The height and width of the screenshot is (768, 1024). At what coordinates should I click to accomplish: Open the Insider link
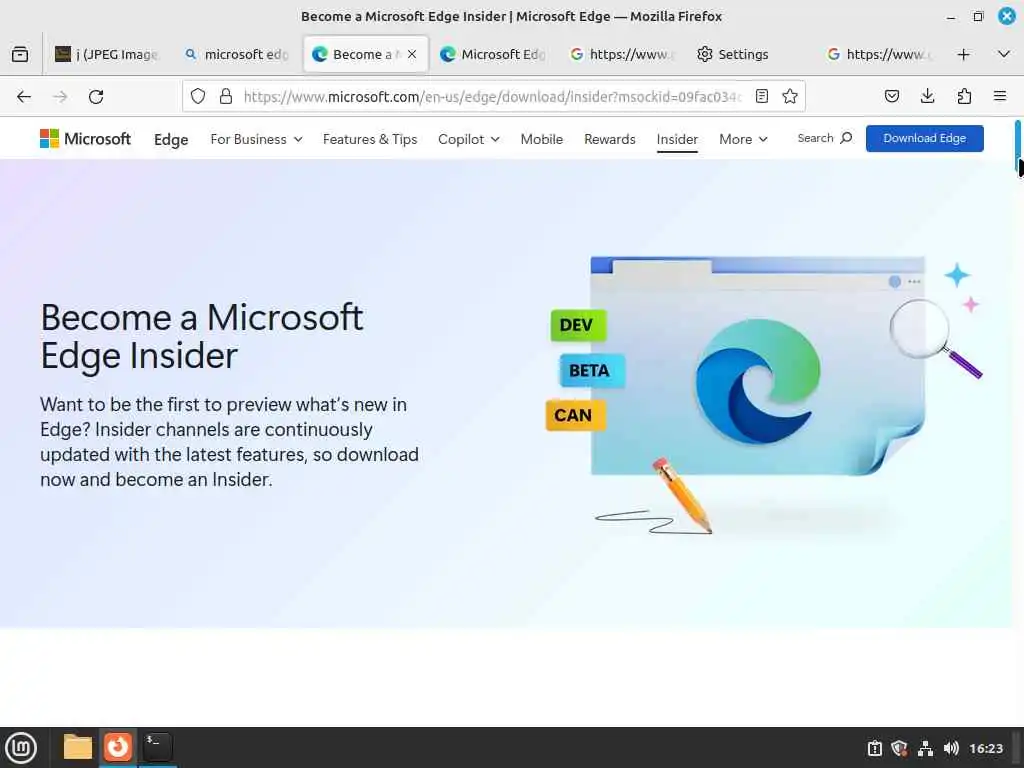click(677, 139)
